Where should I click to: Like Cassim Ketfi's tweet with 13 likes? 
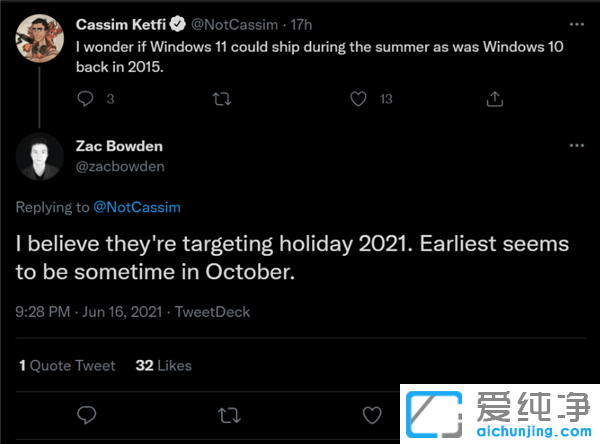pyautogui.click(x=358, y=98)
